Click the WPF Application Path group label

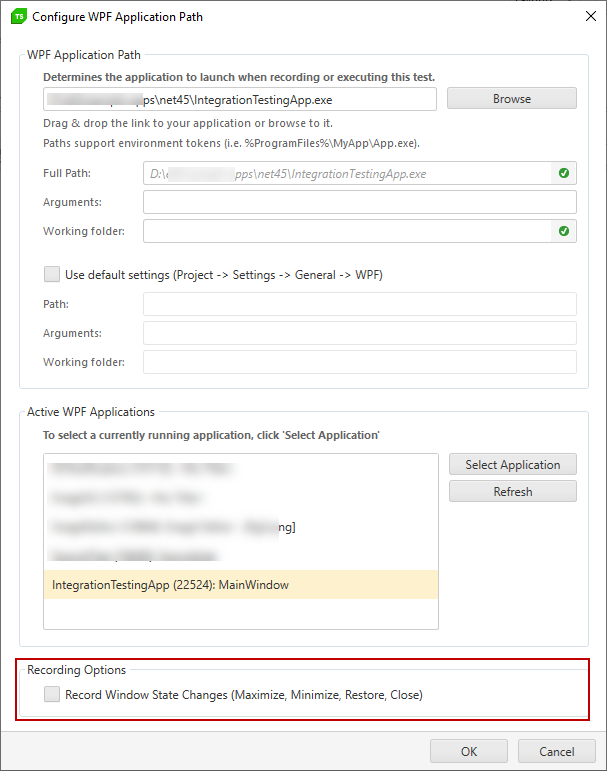click(84, 55)
